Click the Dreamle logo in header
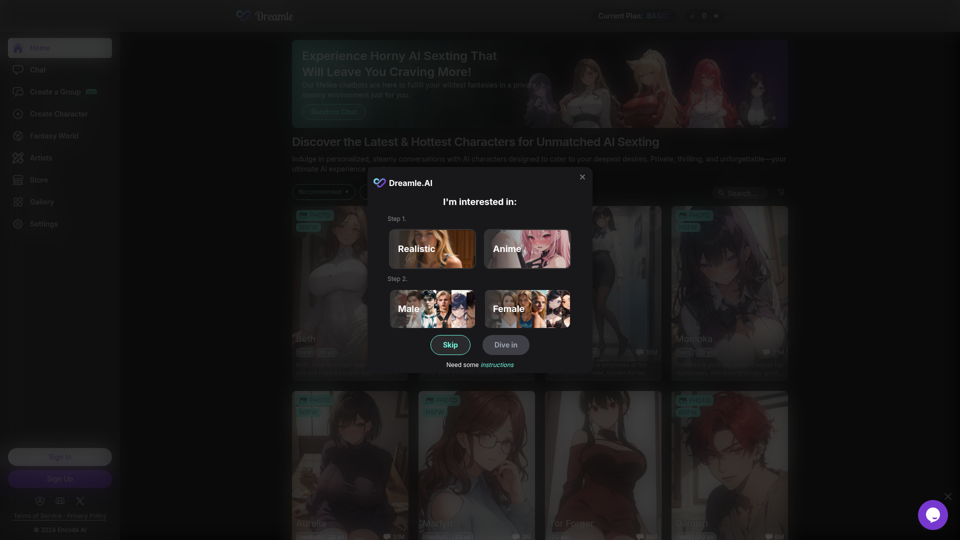This screenshot has height=540, width=960. 264,16
